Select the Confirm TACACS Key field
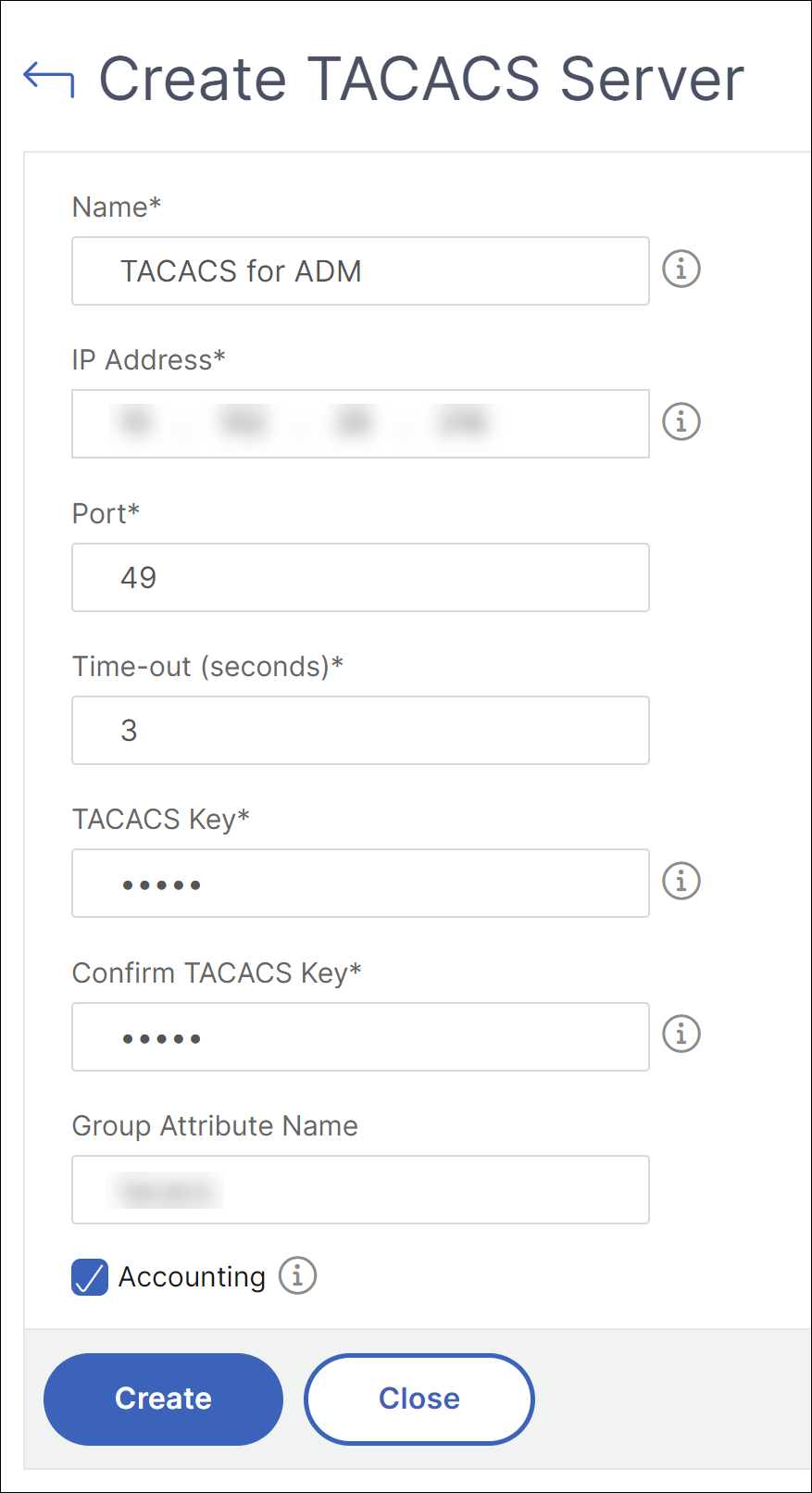 coord(360,1036)
